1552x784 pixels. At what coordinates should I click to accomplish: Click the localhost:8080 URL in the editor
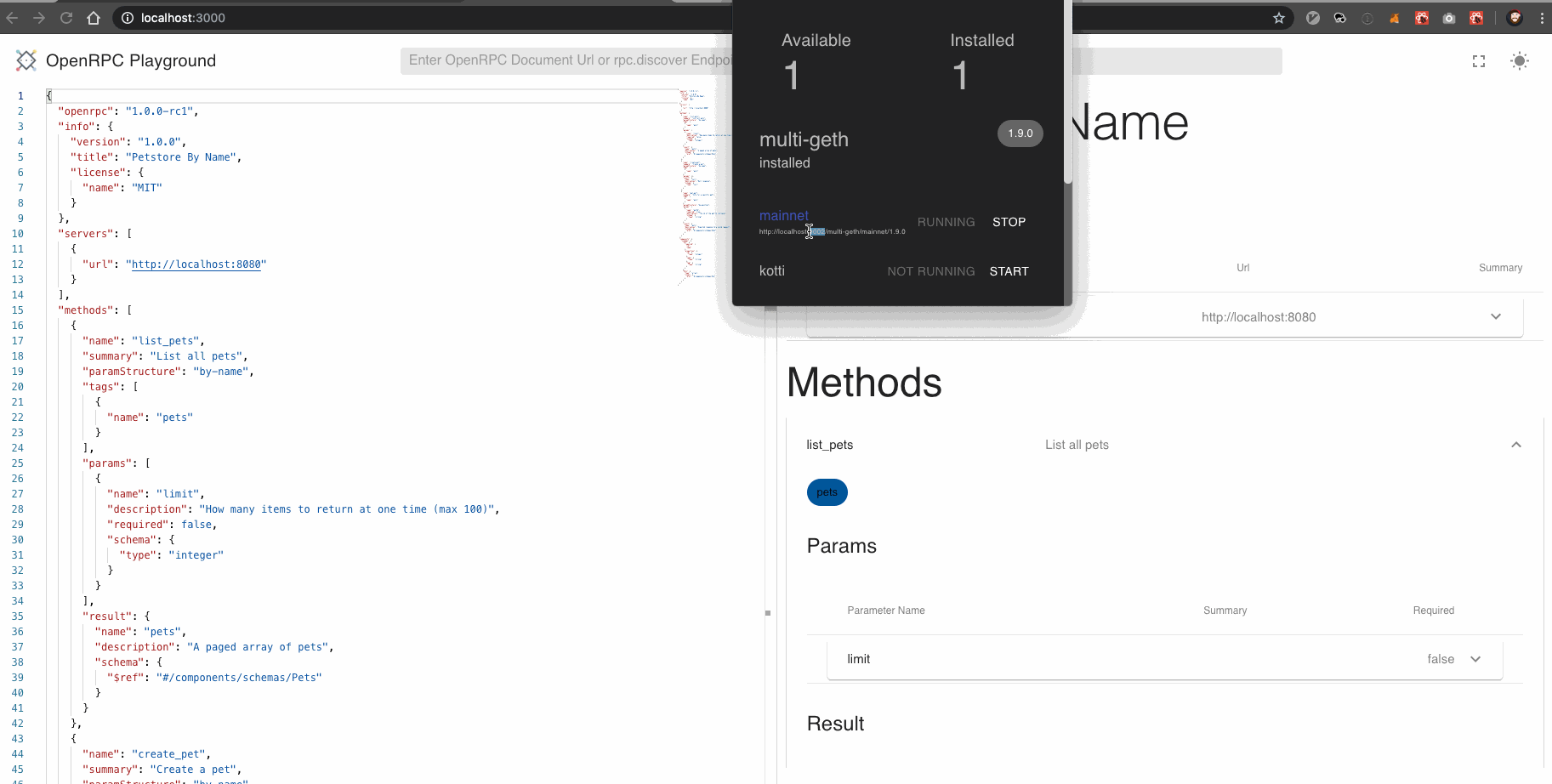click(x=196, y=264)
